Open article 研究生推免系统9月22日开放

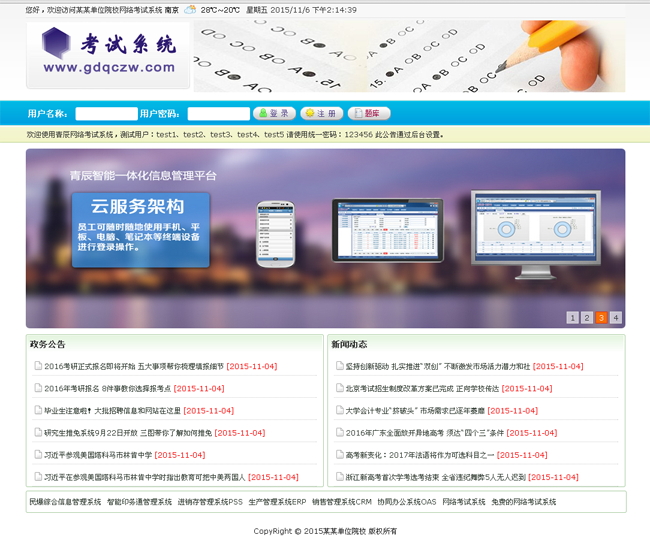[128, 433]
